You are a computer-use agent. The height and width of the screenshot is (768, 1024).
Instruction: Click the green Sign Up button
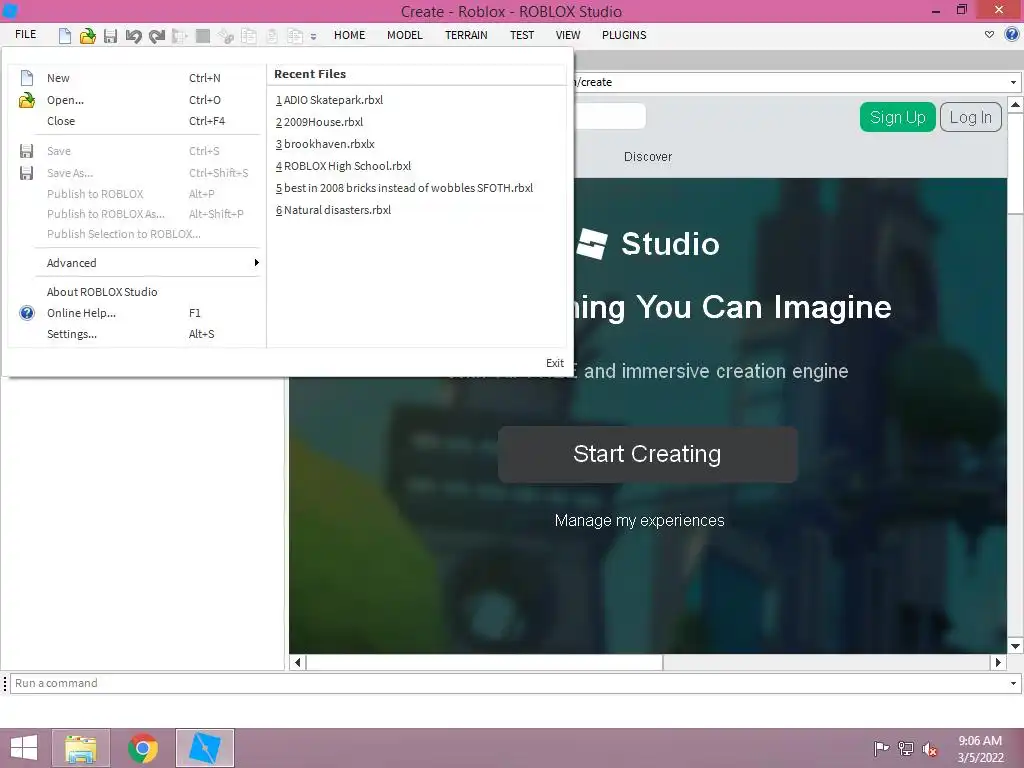[897, 117]
